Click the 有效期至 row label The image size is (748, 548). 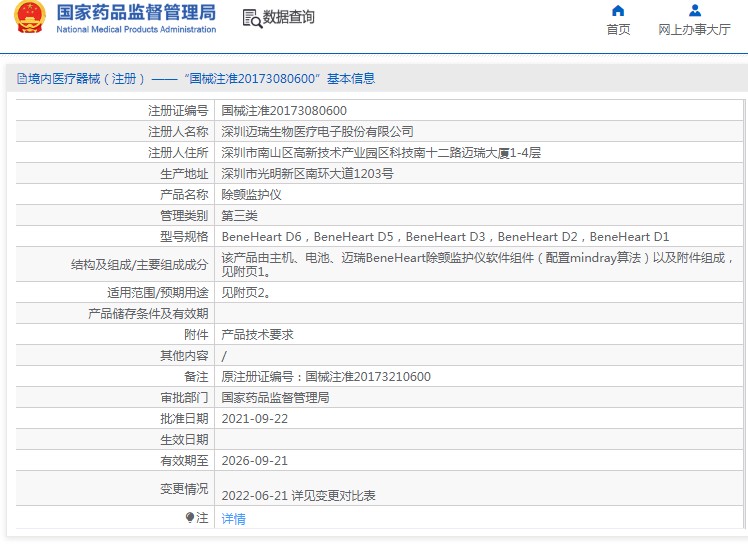(x=184, y=461)
